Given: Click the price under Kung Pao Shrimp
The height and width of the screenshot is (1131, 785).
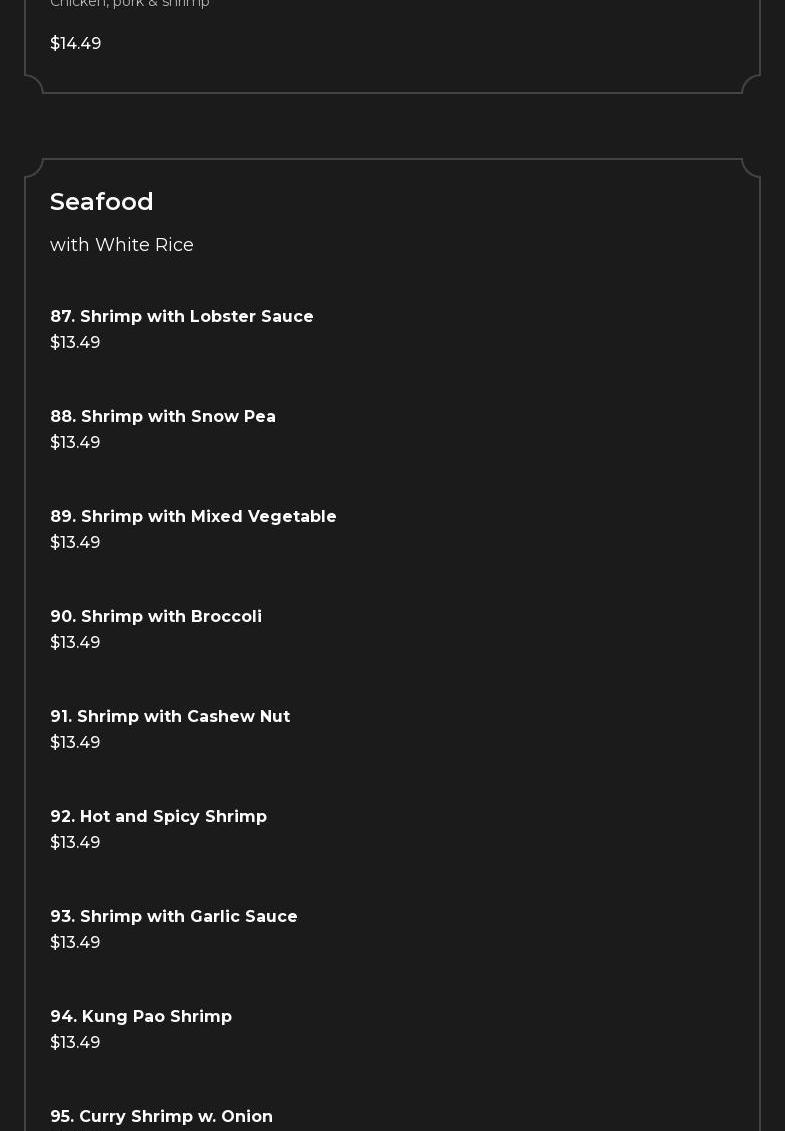Looking at the screenshot, I should [x=75, y=1042].
